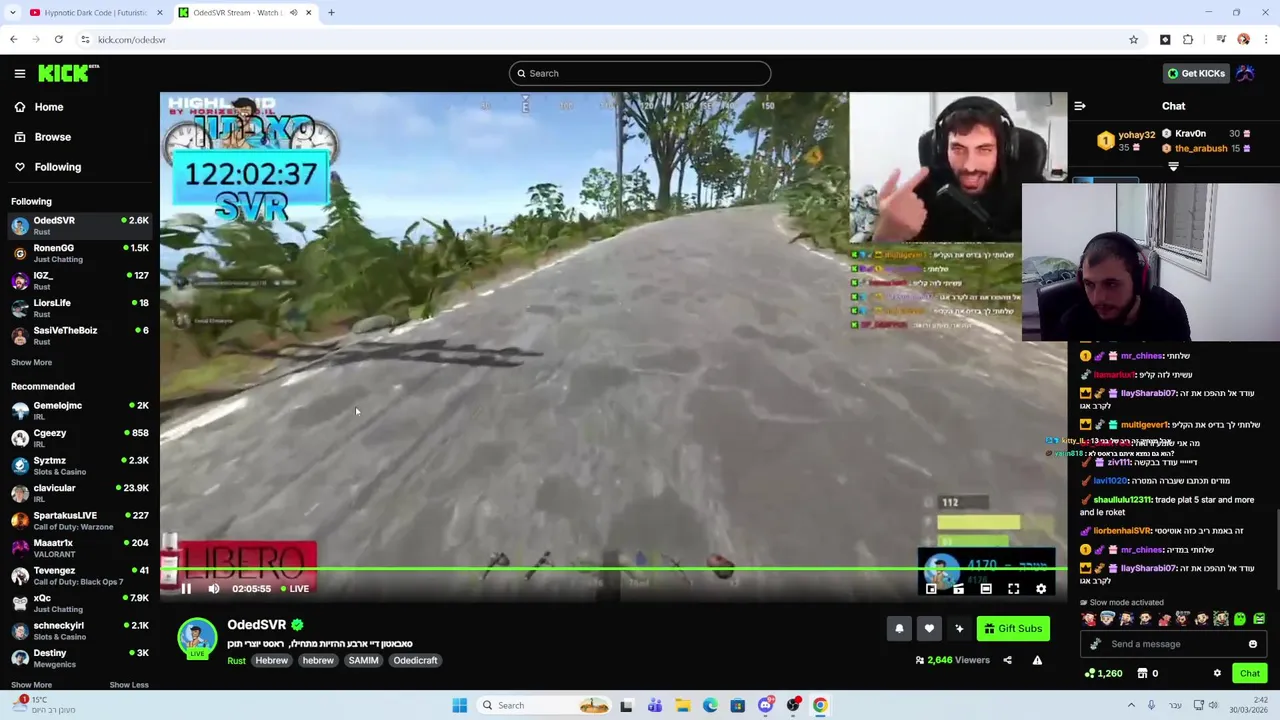Image resolution: width=1280 pixels, height=720 pixels.
Task: Open SasiVeTheBoiz channel in sidebar
Action: [80, 335]
